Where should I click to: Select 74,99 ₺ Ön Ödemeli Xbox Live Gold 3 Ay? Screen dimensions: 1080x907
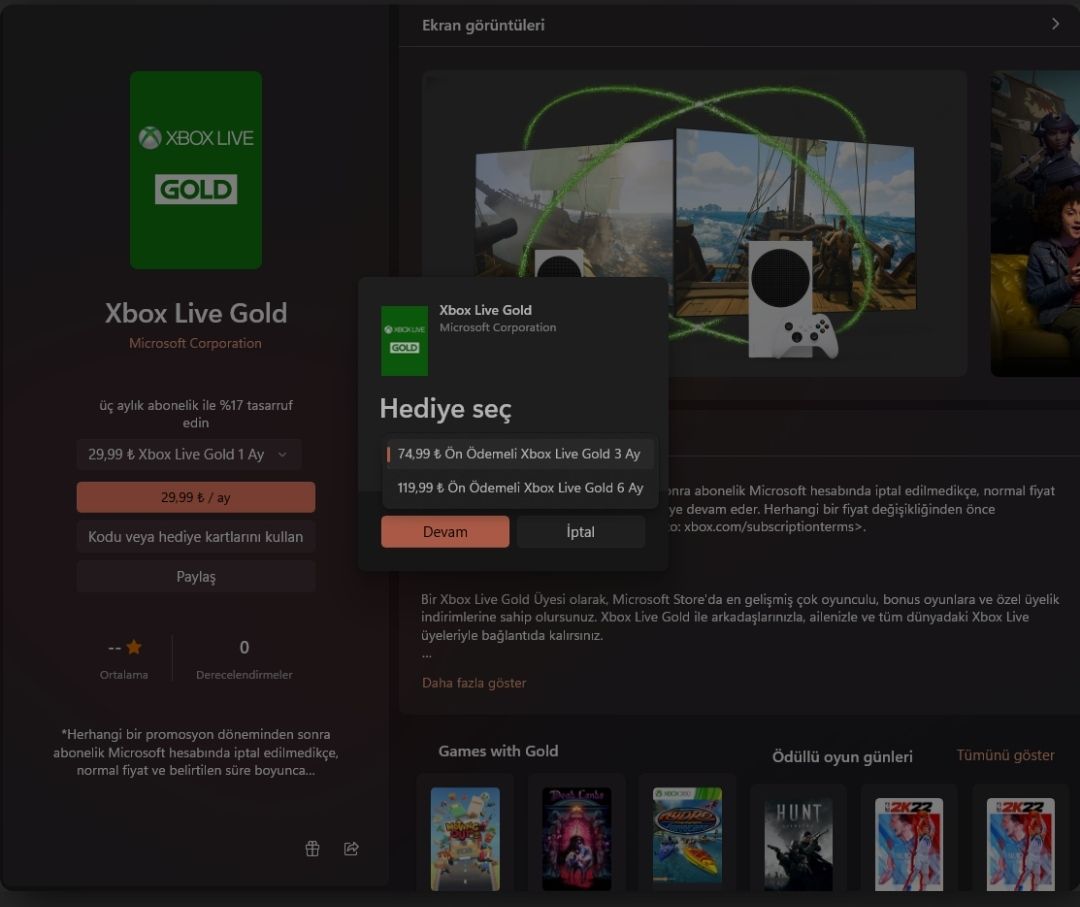pos(519,454)
